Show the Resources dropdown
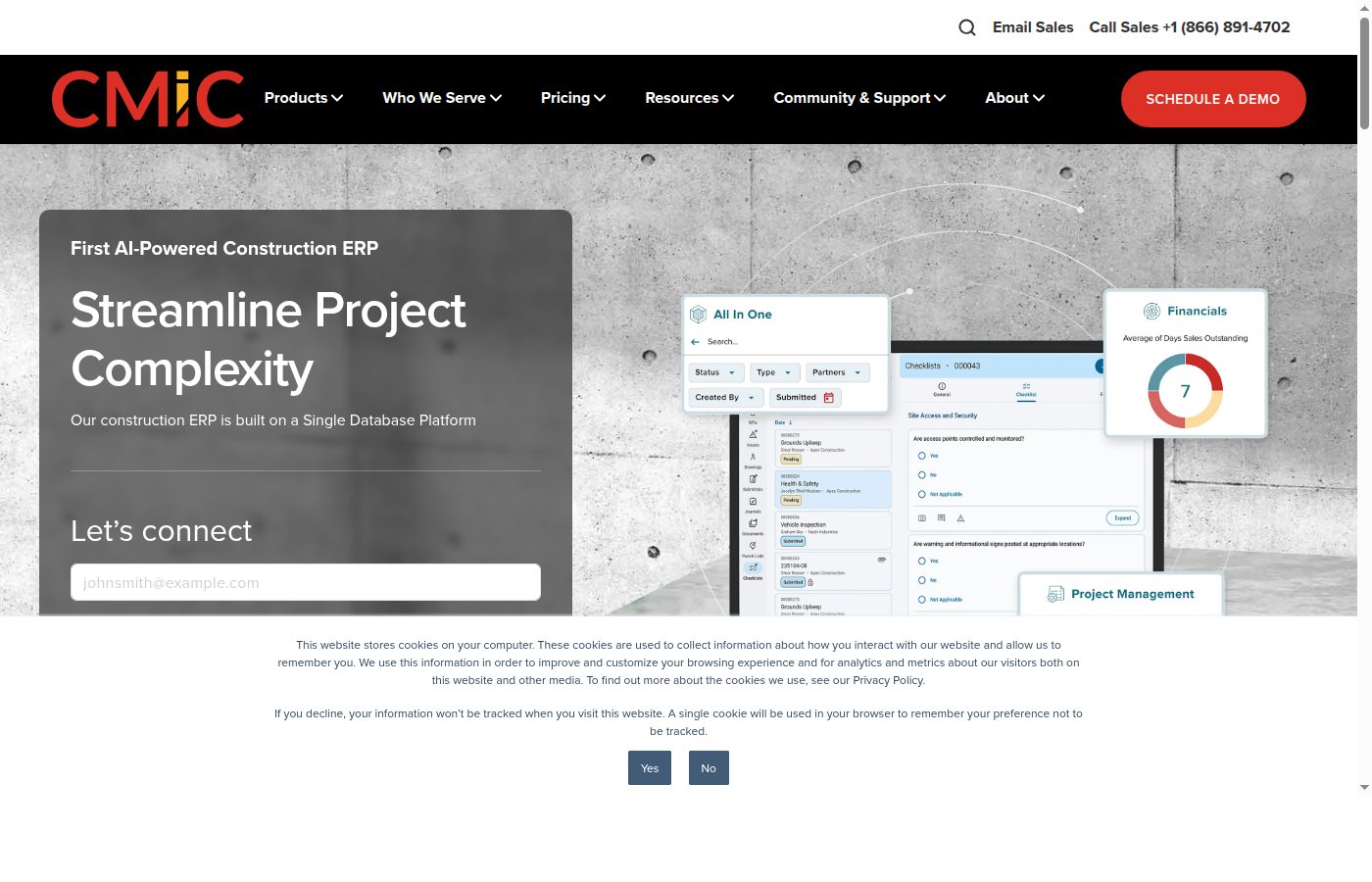This screenshot has height=882, width=1372. pos(690,98)
